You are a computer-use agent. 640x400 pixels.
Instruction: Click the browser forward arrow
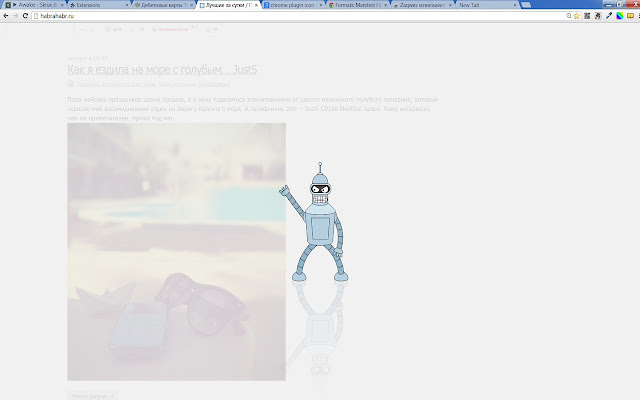(16, 16)
